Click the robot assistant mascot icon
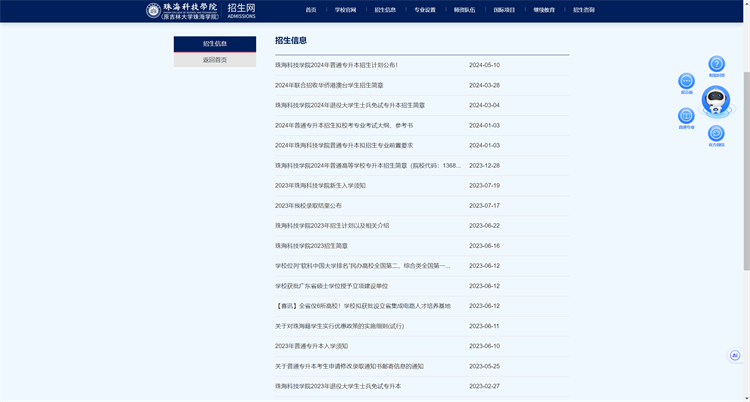The image size is (750, 402). coord(716,100)
